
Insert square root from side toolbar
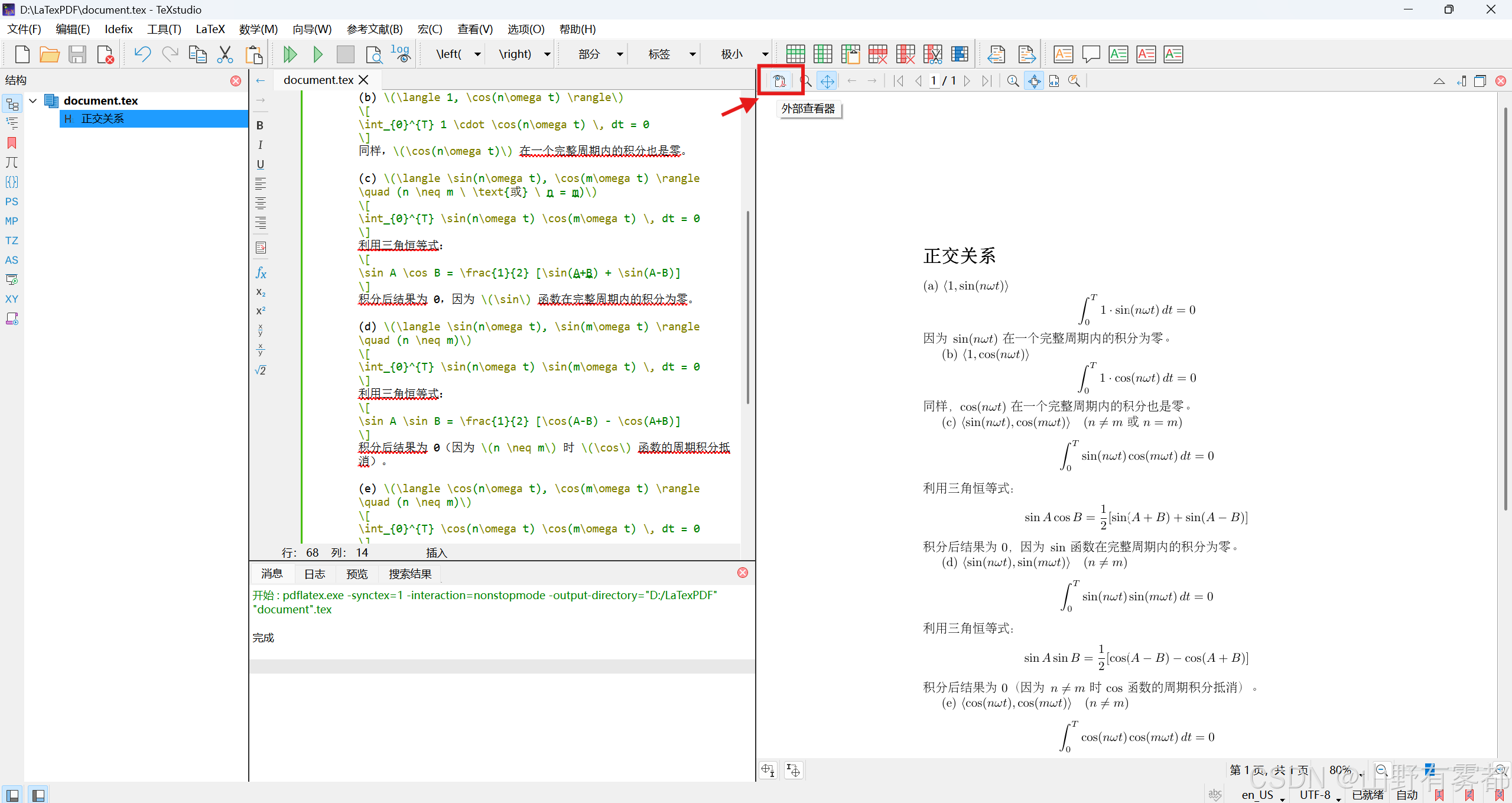260,370
